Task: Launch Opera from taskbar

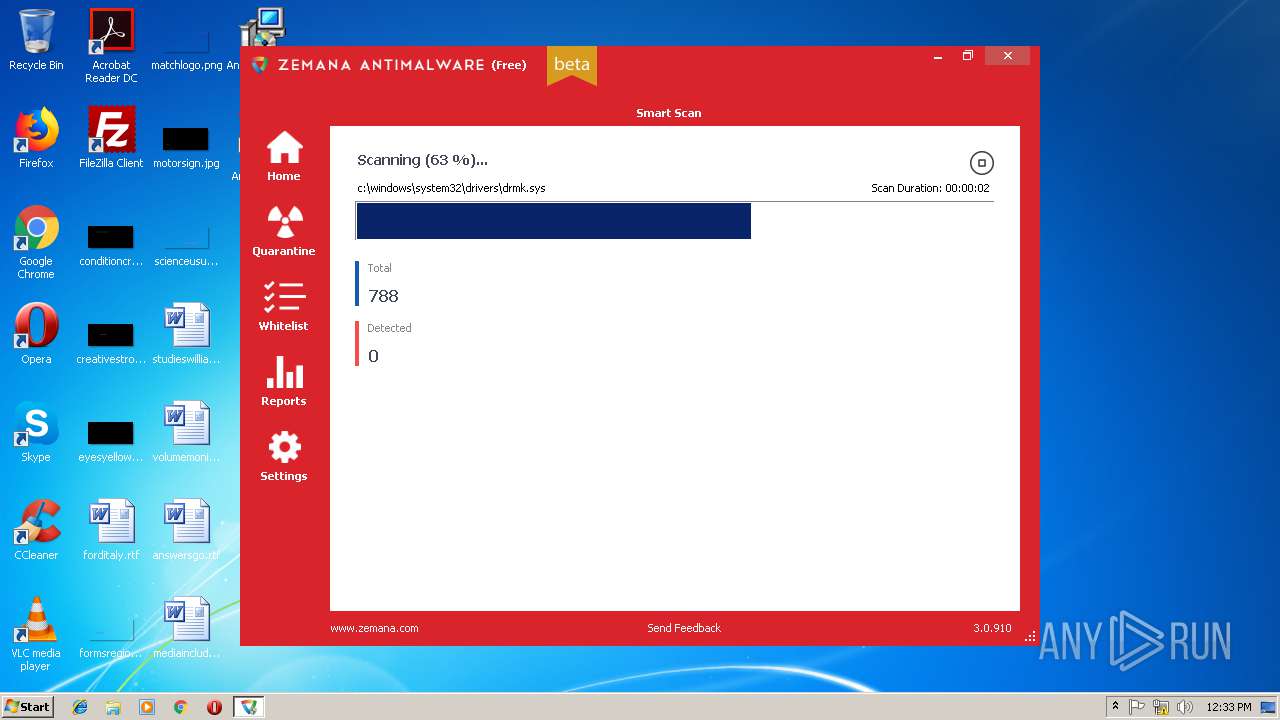Action: tap(214, 707)
